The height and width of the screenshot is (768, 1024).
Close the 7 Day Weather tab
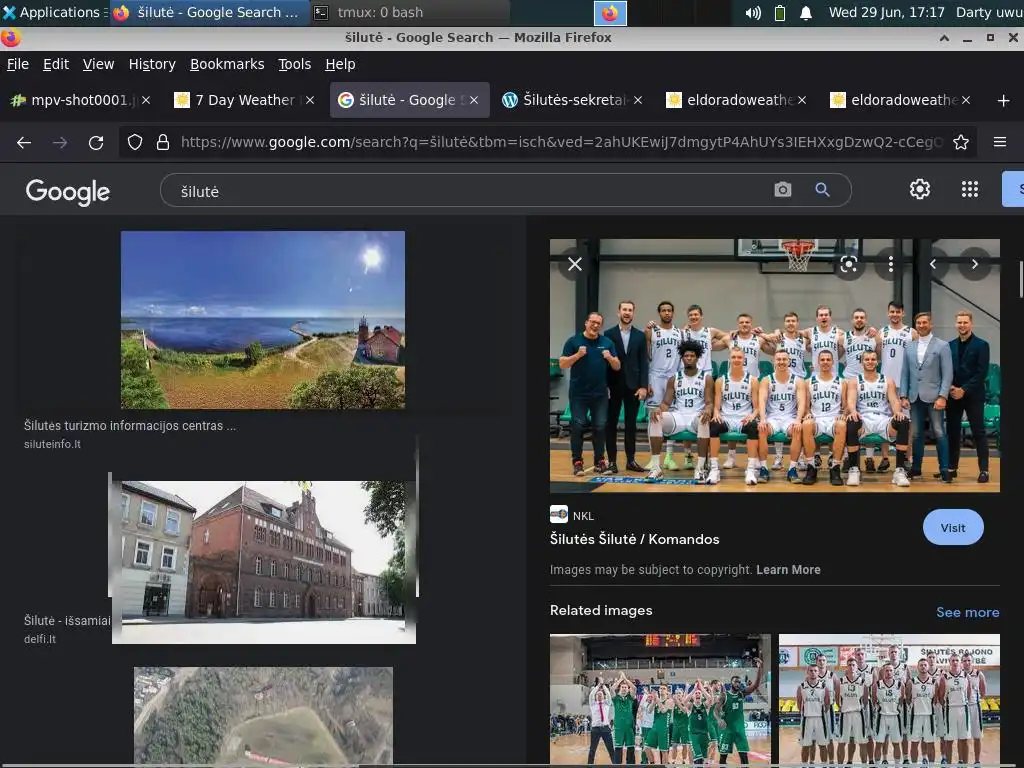(310, 100)
